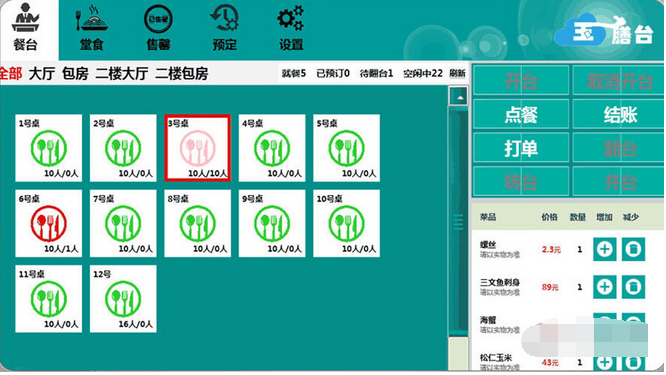Filter tables by 大厅 hall

point(42,73)
